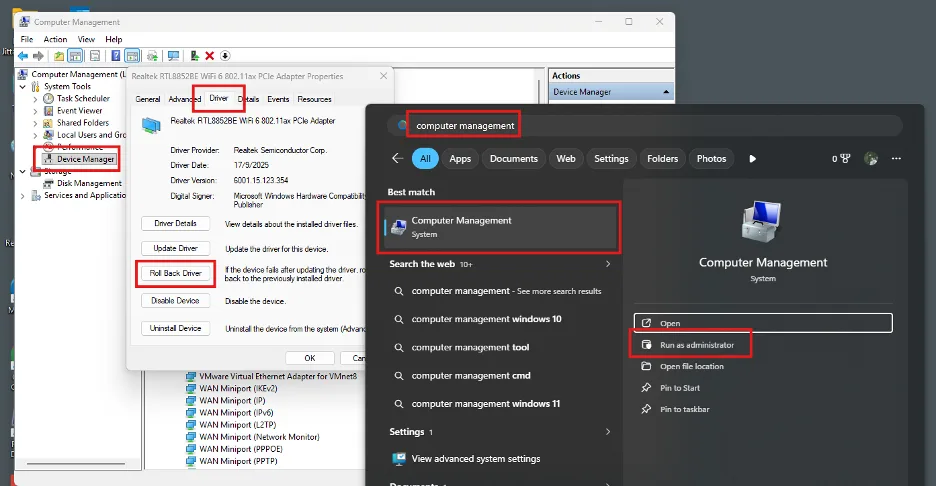Open the blue Help question-mark icon
This screenshot has width=936, height=486.
pos(116,56)
